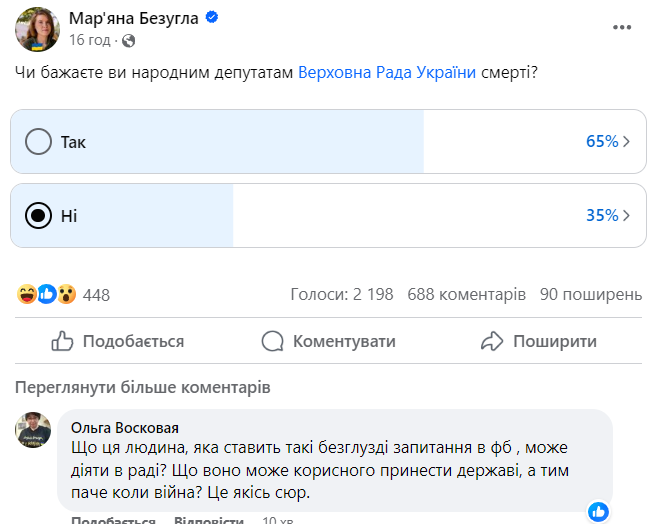
Task: Click the like reaction on Ольга's comment
Action: click(x=598, y=511)
